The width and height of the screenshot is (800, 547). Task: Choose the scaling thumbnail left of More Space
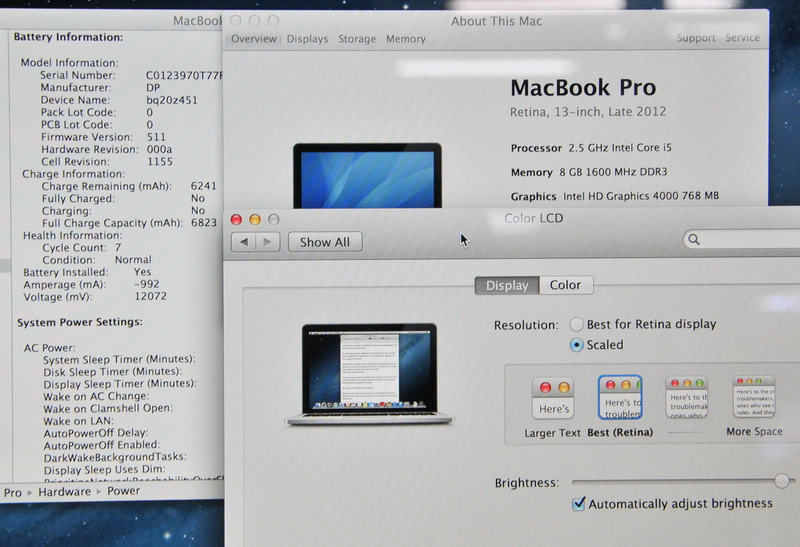[x=687, y=397]
